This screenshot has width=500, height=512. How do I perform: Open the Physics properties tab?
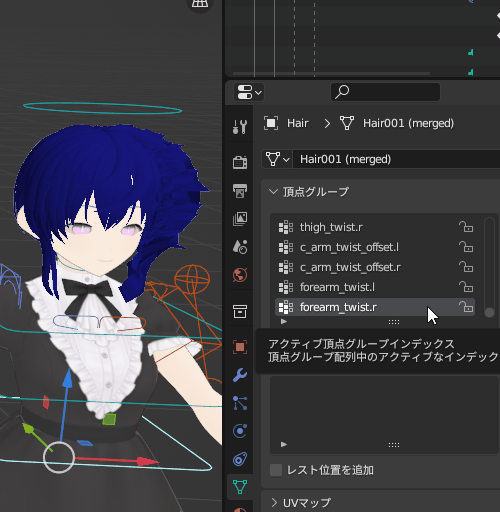point(240,431)
